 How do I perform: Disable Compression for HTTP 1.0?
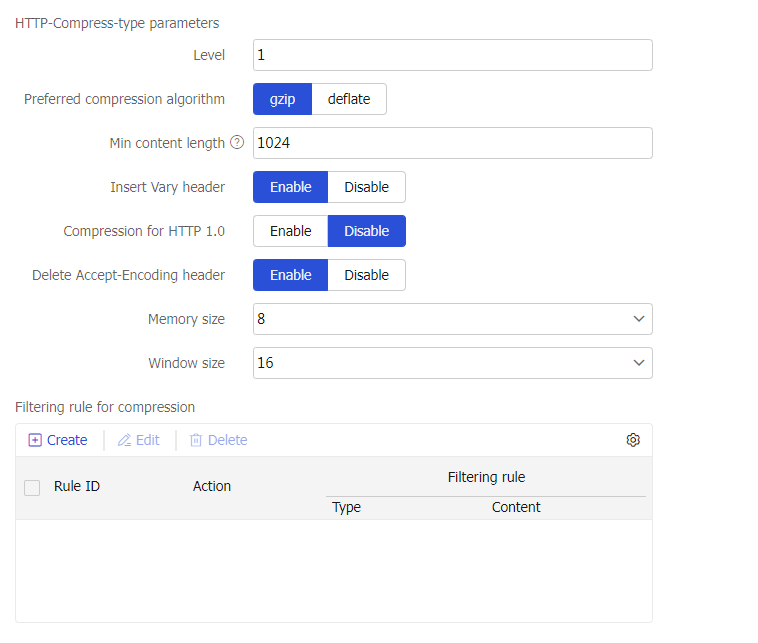coord(366,231)
